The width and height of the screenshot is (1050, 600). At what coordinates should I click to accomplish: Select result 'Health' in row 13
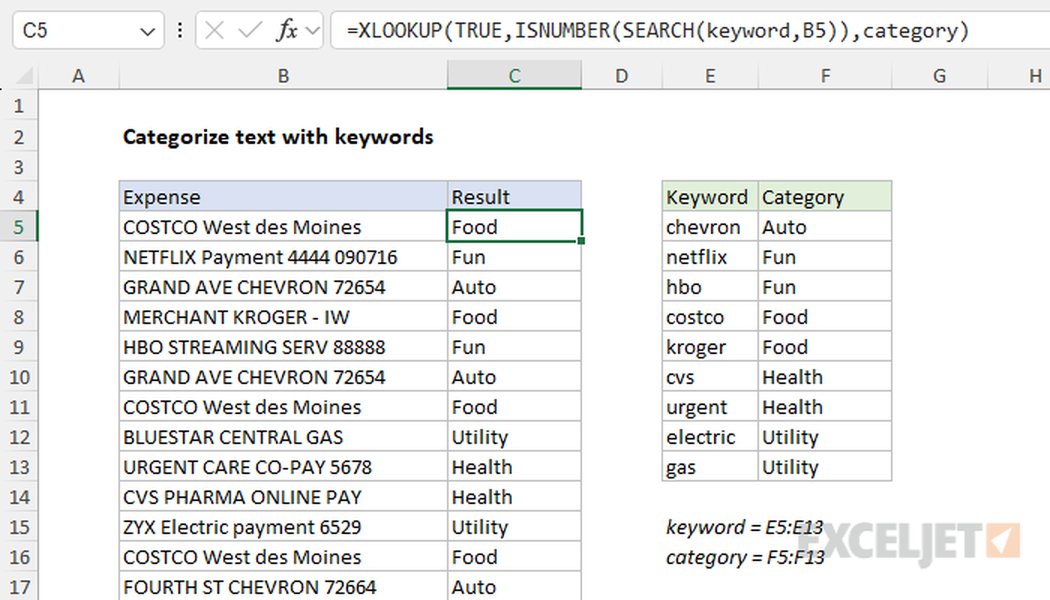(x=514, y=467)
